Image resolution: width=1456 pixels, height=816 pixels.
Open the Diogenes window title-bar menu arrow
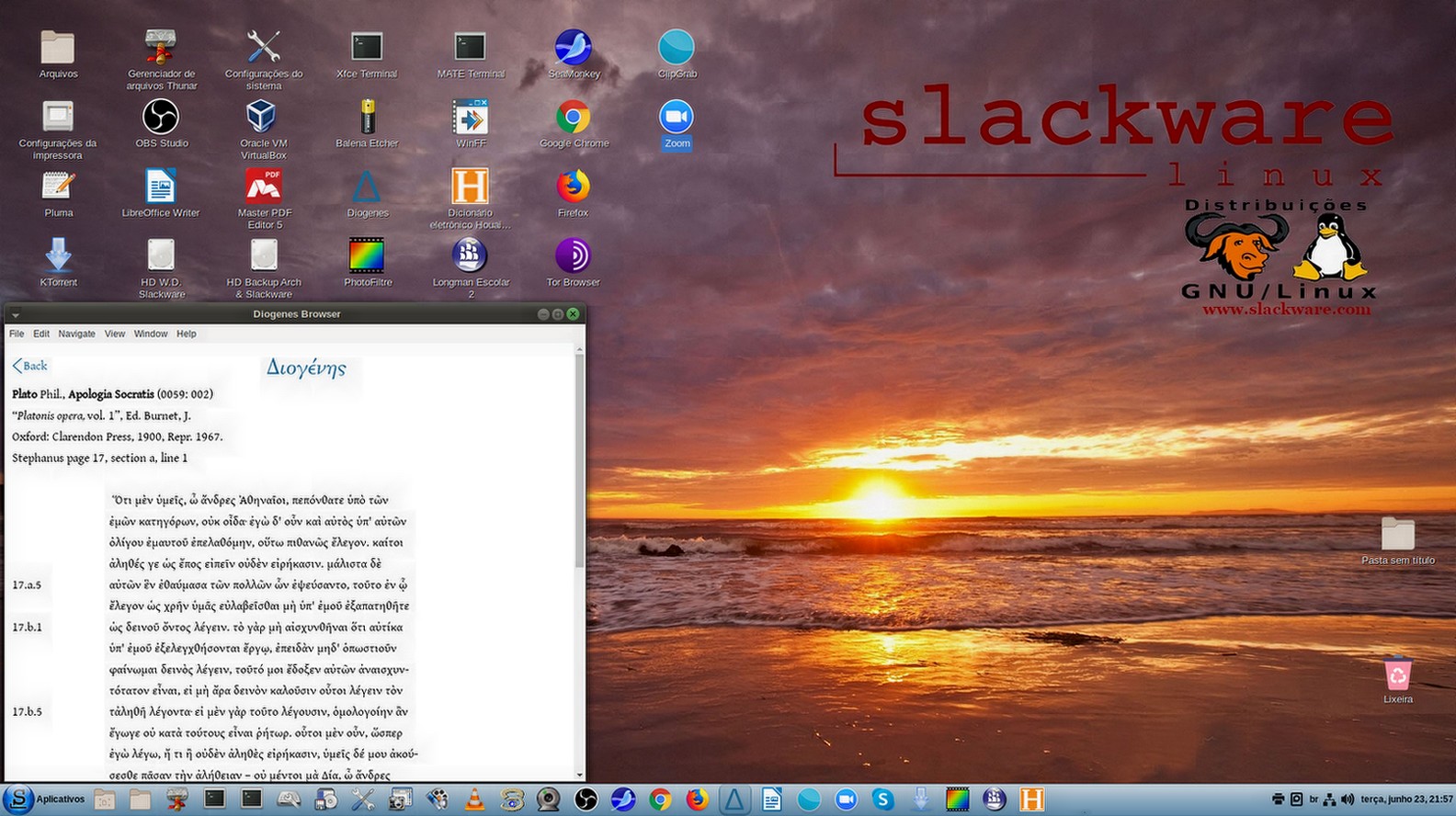coord(16,315)
